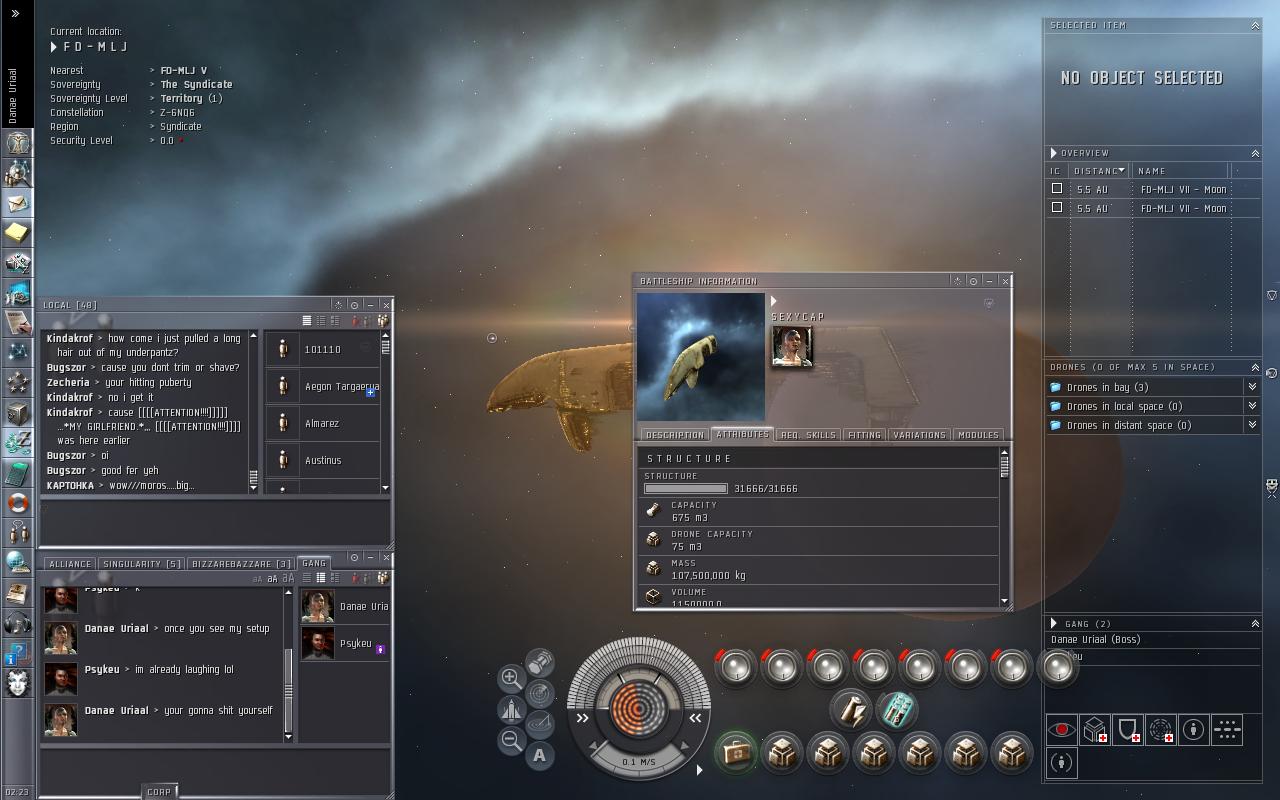This screenshot has width=1280, height=800.
Task: Click the pilot portrait in info window
Action: (x=792, y=347)
